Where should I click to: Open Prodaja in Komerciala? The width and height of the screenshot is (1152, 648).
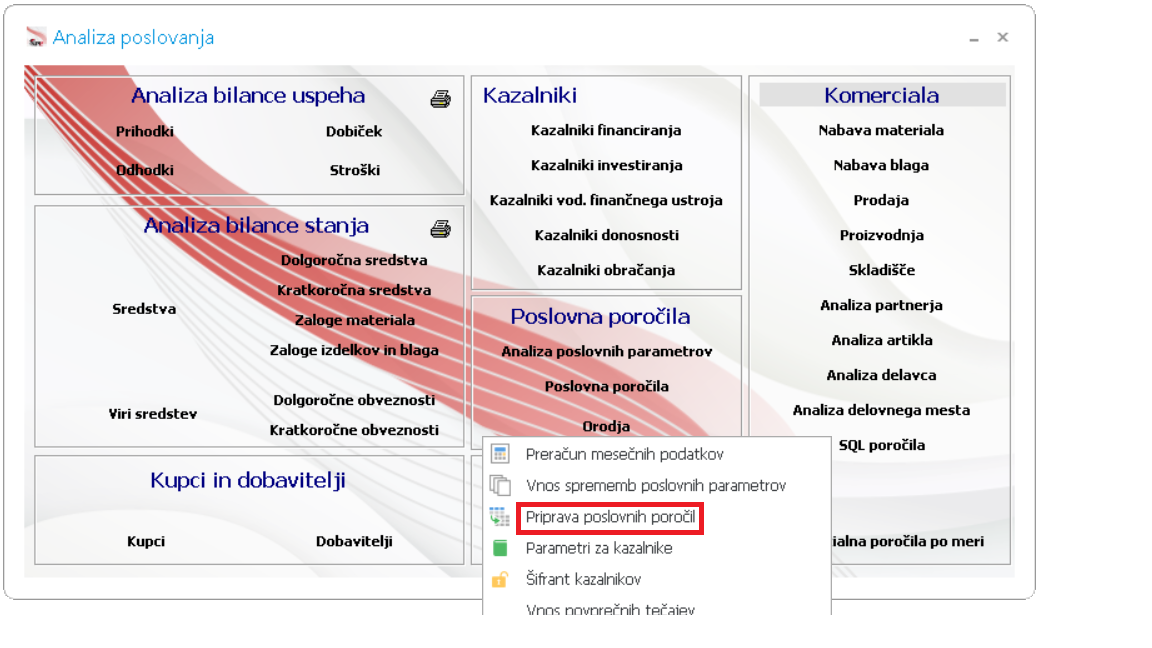pos(881,200)
